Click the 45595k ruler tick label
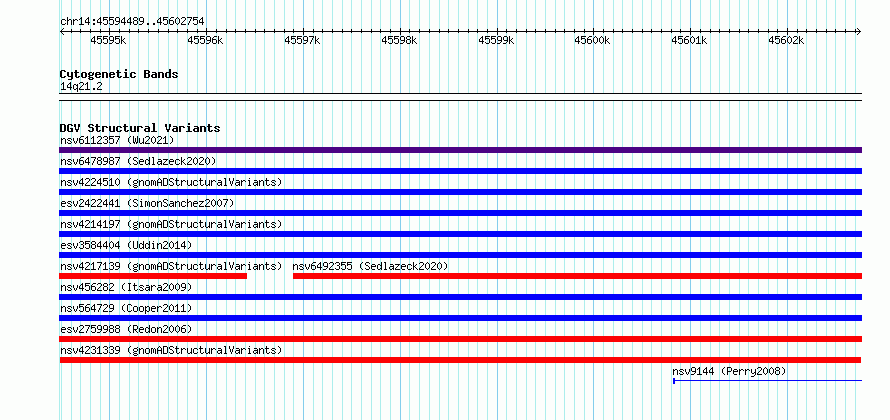Image resolution: width=890 pixels, height=420 pixels. pyautogui.click(x=108, y=40)
